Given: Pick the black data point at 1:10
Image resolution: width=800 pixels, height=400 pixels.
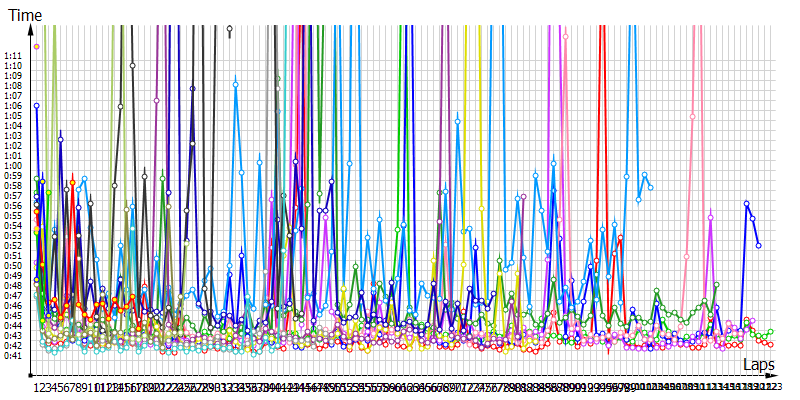Looking at the screenshot, I should point(133,66).
